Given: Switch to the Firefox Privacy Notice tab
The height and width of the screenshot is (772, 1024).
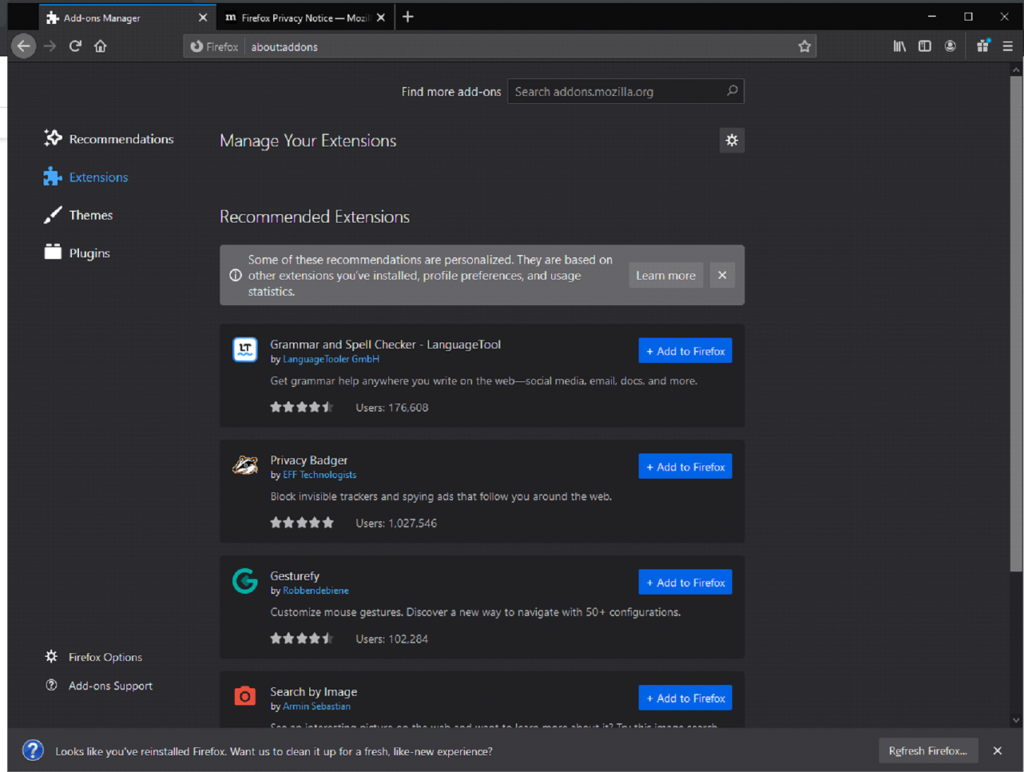Looking at the screenshot, I should (x=305, y=18).
